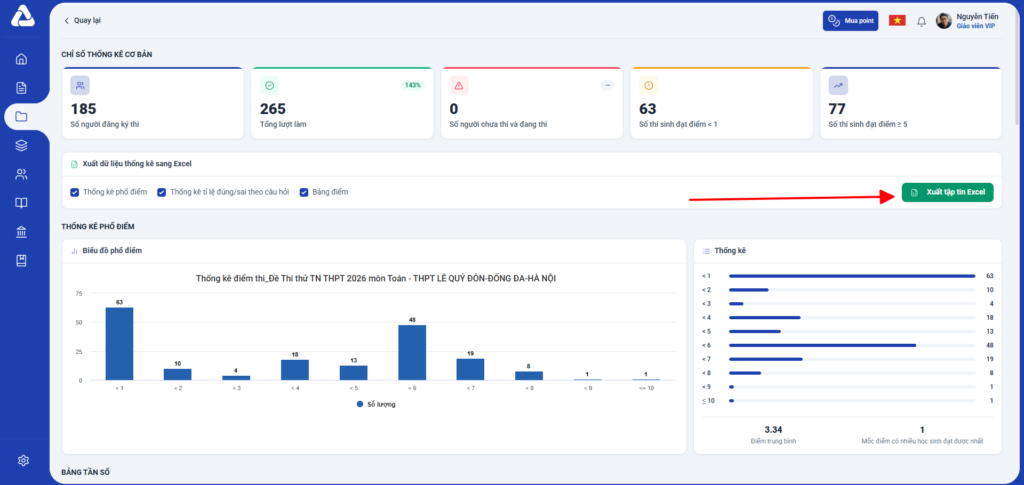This screenshot has height=485, width=1024.
Task: Click the notification bell icon
Action: pos(921,22)
